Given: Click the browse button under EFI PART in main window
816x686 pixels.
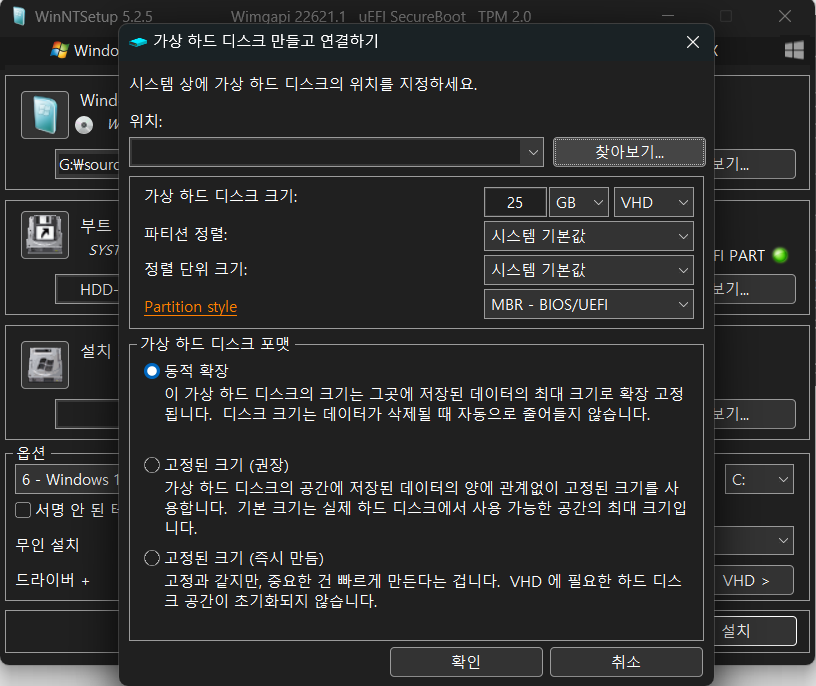Looking at the screenshot, I should click(755, 289).
